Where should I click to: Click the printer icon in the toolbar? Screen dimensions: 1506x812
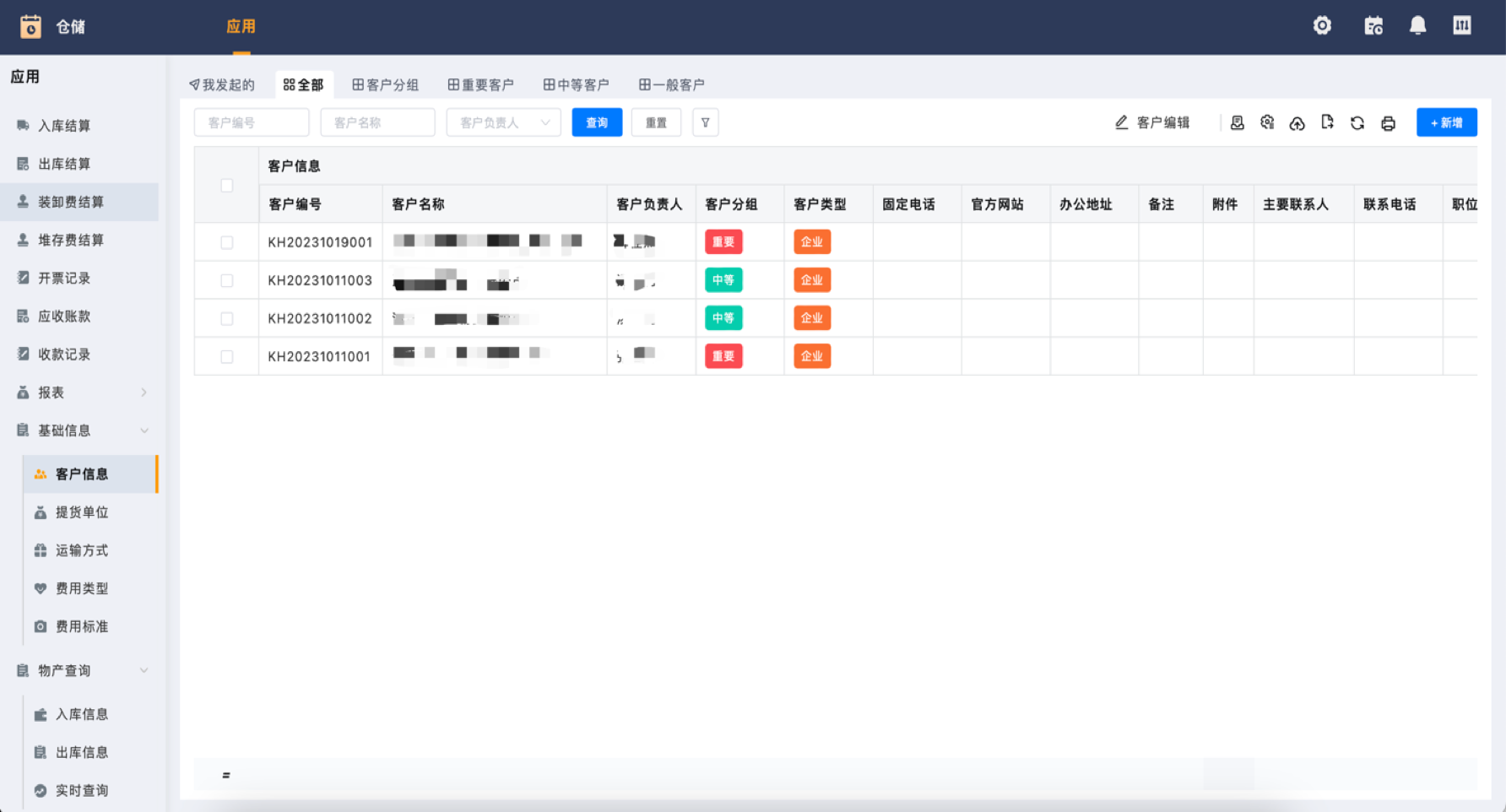[x=1388, y=123]
